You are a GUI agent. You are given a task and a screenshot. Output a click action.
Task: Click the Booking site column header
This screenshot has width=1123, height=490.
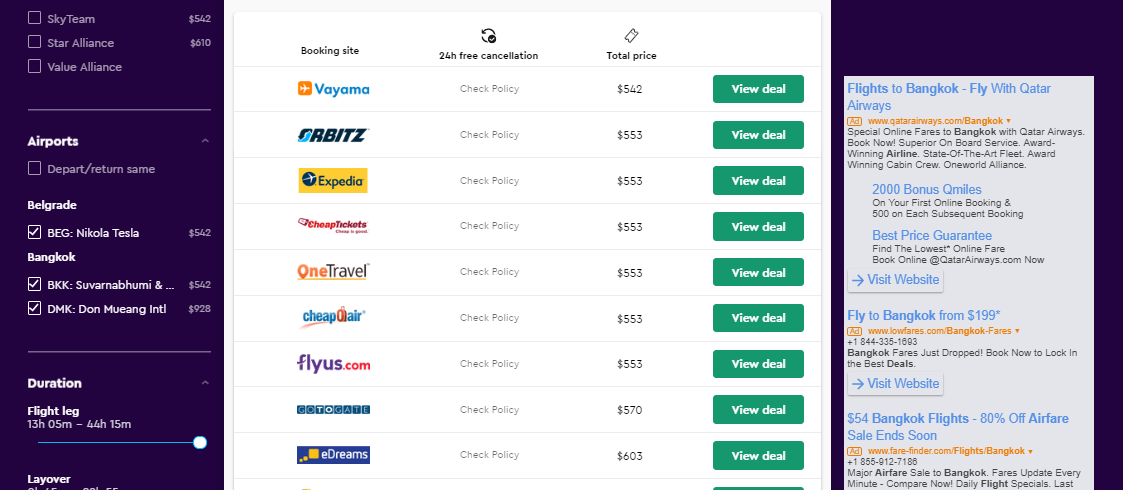pos(330,51)
